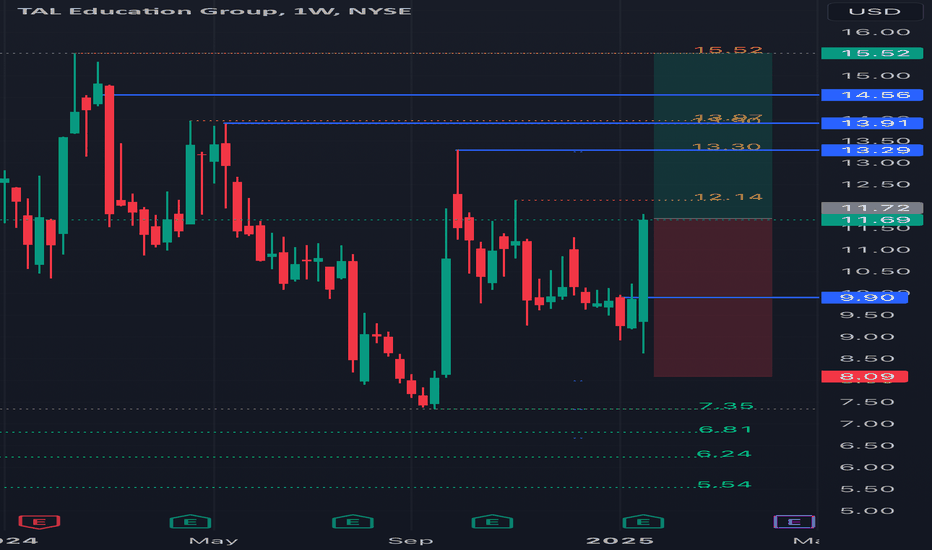This screenshot has width=932, height=550.
Task: Select the red 8.09 stop price label
Action: point(864,376)
